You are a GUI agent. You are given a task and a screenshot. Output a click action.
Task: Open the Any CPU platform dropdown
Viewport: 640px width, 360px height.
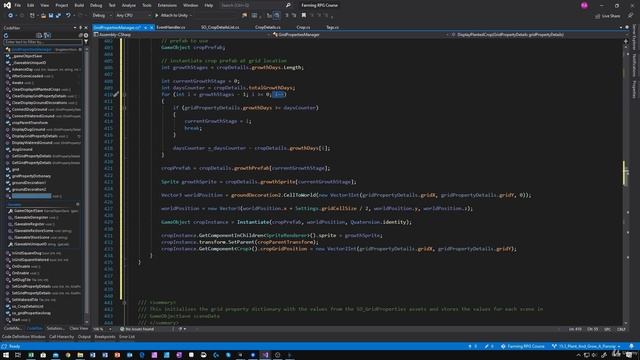click(x=133, y=16)
